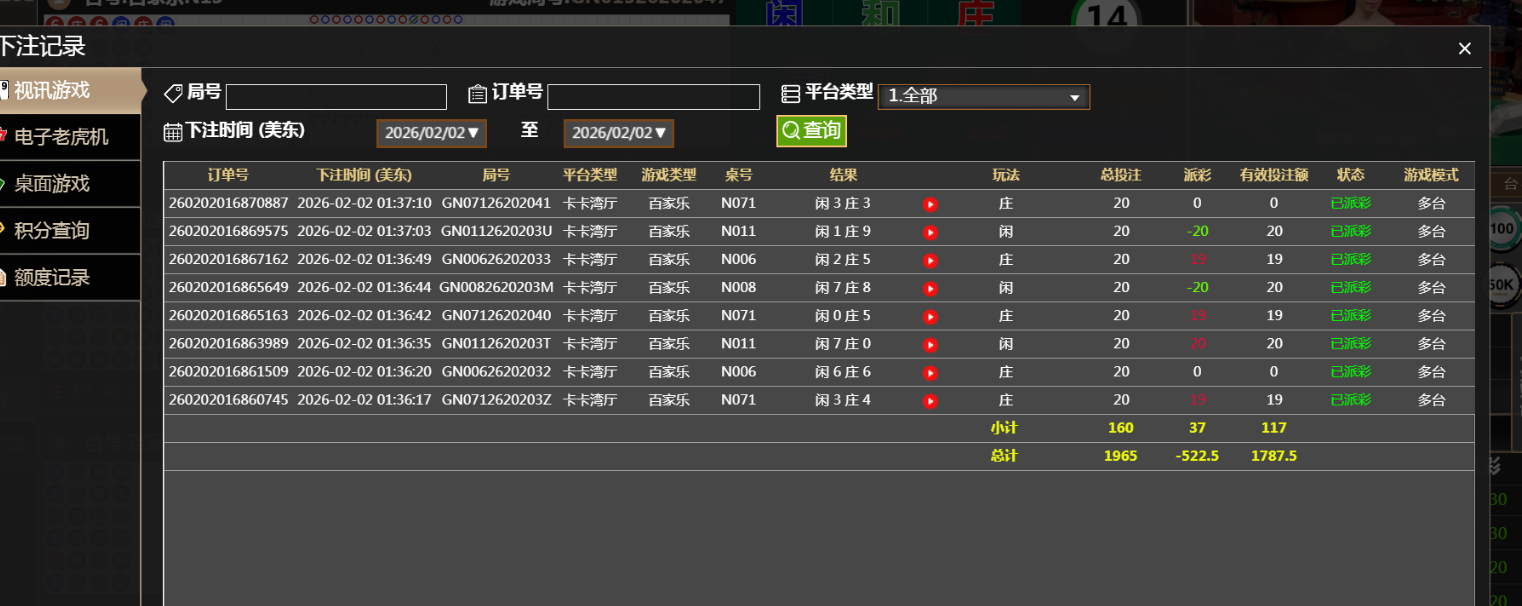Play video replay for round GN00626202032
Viewport: 1522px width, 606px height.
click(x=930, y=372)
